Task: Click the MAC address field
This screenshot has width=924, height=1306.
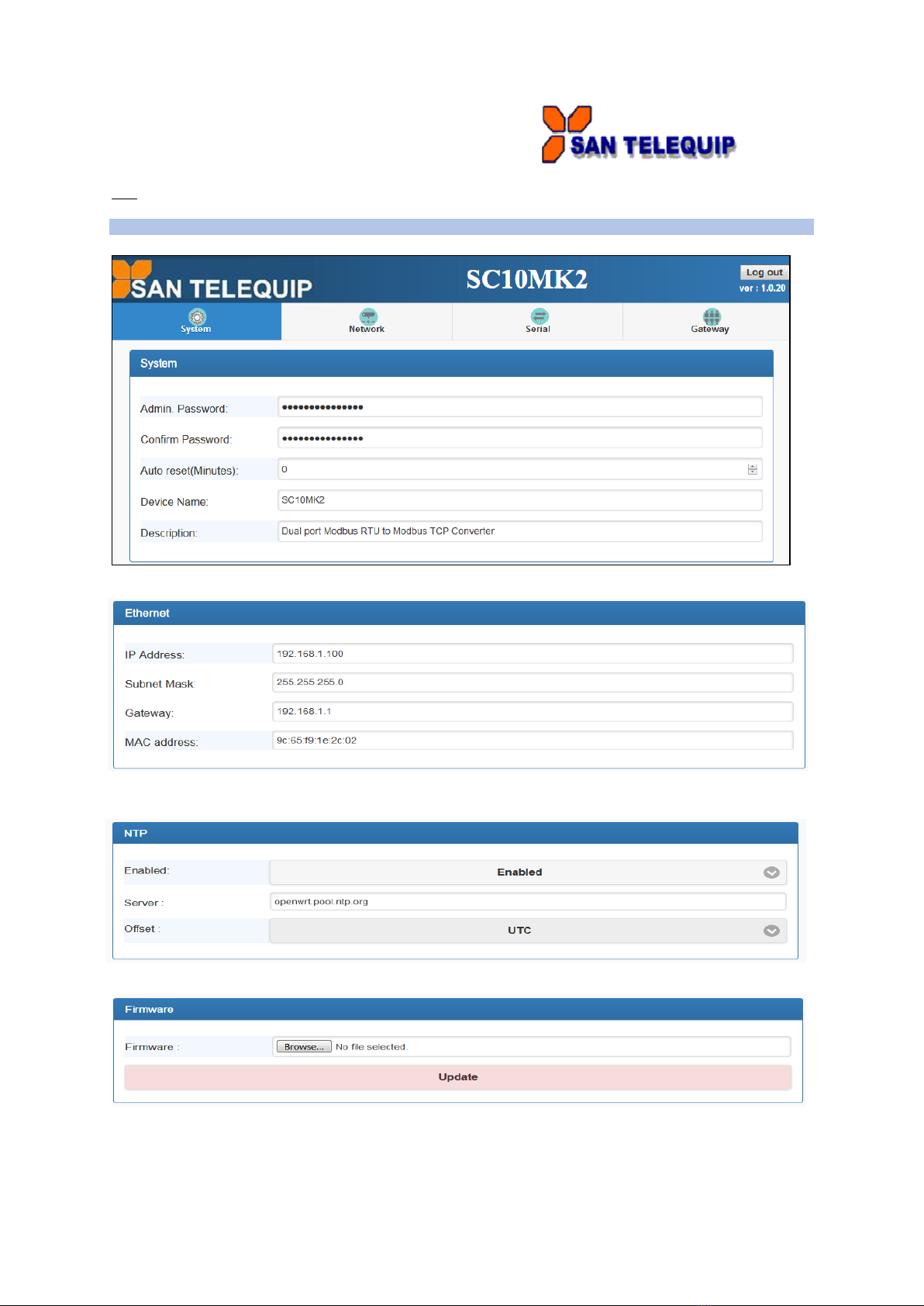Action: point(533,741)
